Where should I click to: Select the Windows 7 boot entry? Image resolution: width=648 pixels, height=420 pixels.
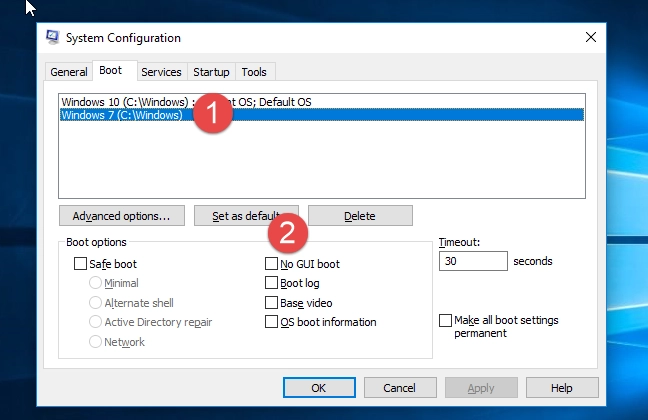(322, 115)
